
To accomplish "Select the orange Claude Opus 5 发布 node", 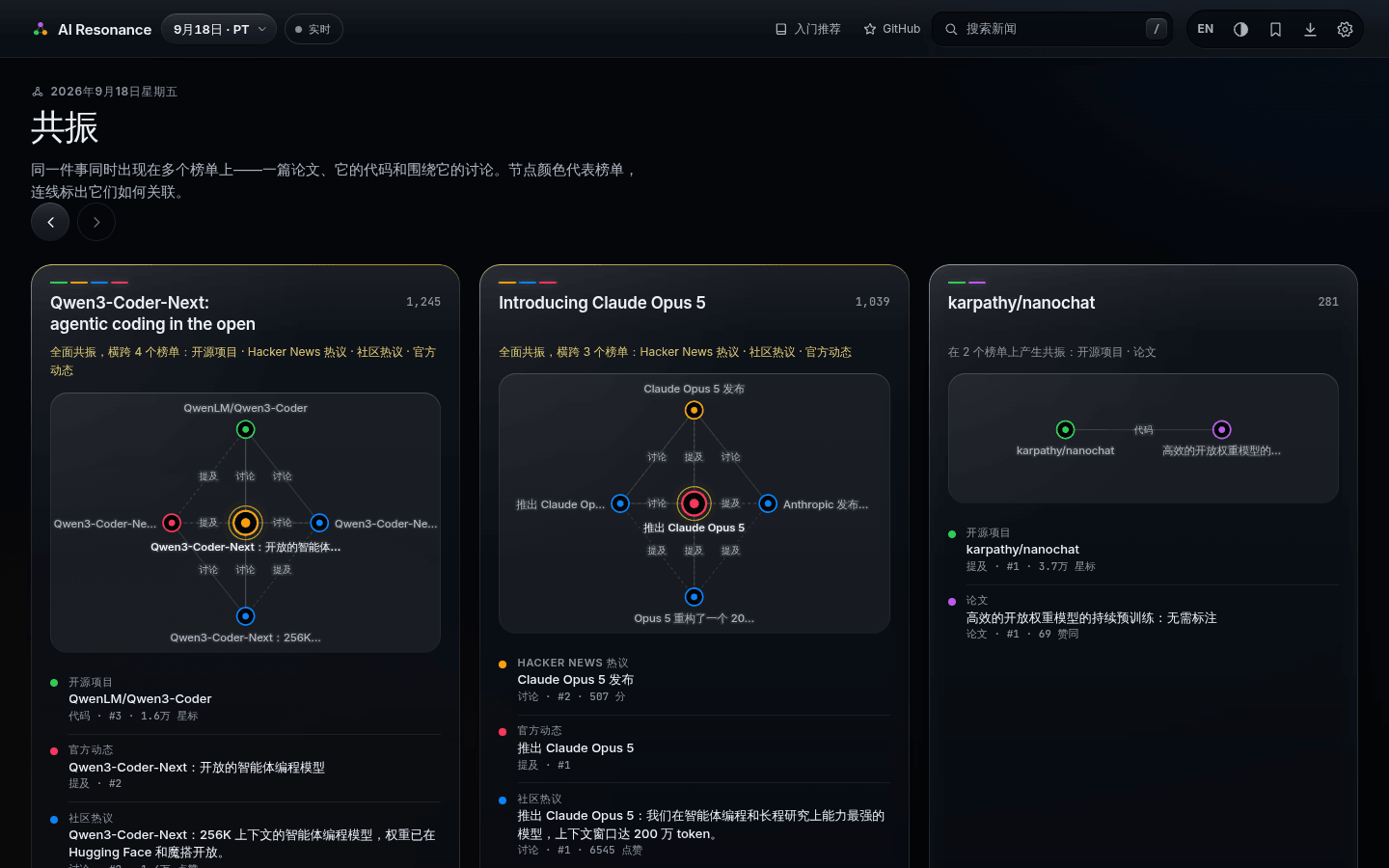I will 694,410.
